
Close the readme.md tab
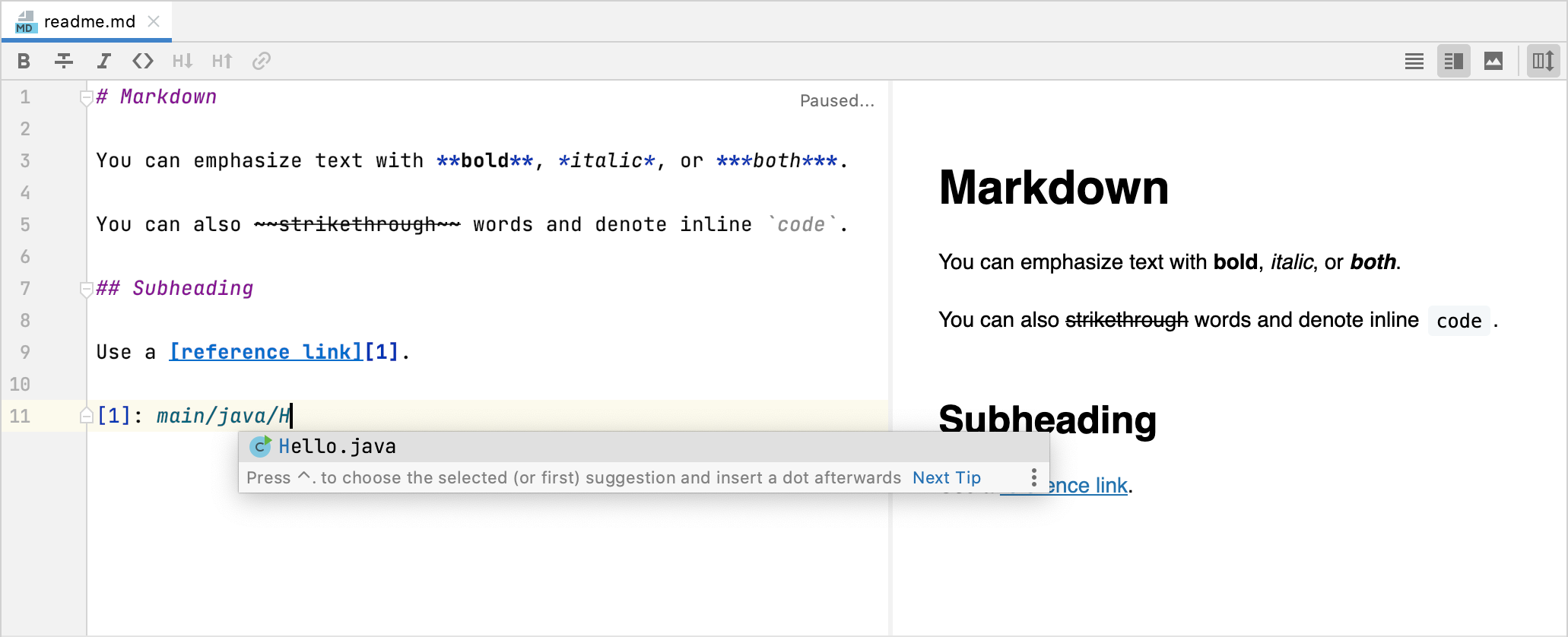coord(154,21)
